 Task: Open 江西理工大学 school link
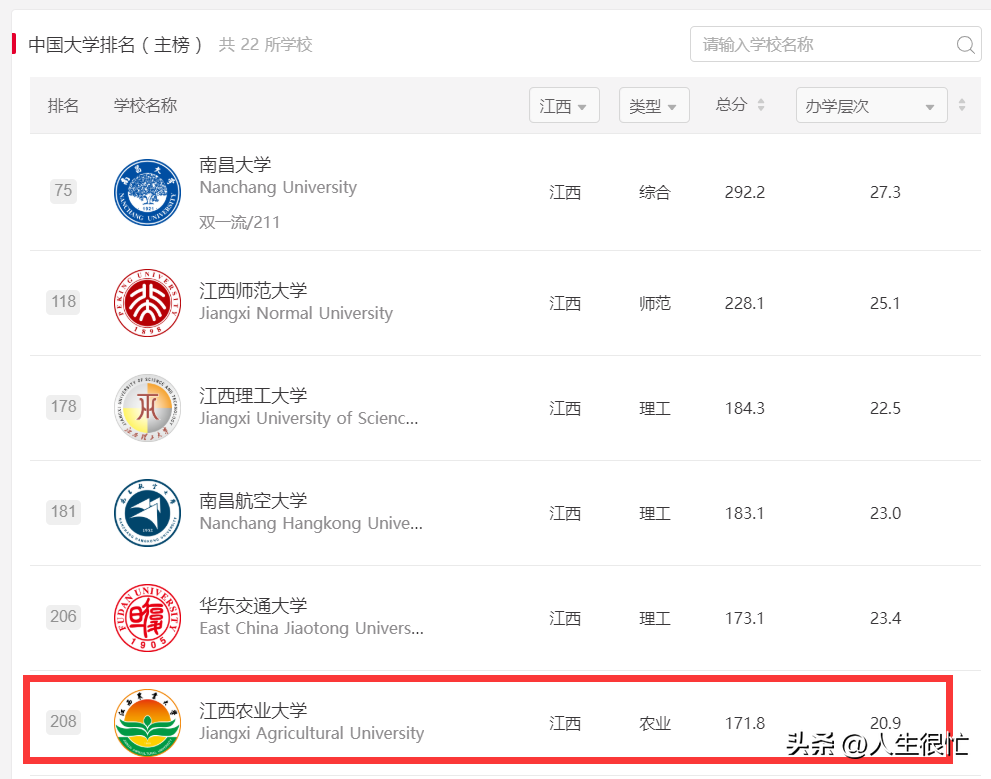(254, 396)
